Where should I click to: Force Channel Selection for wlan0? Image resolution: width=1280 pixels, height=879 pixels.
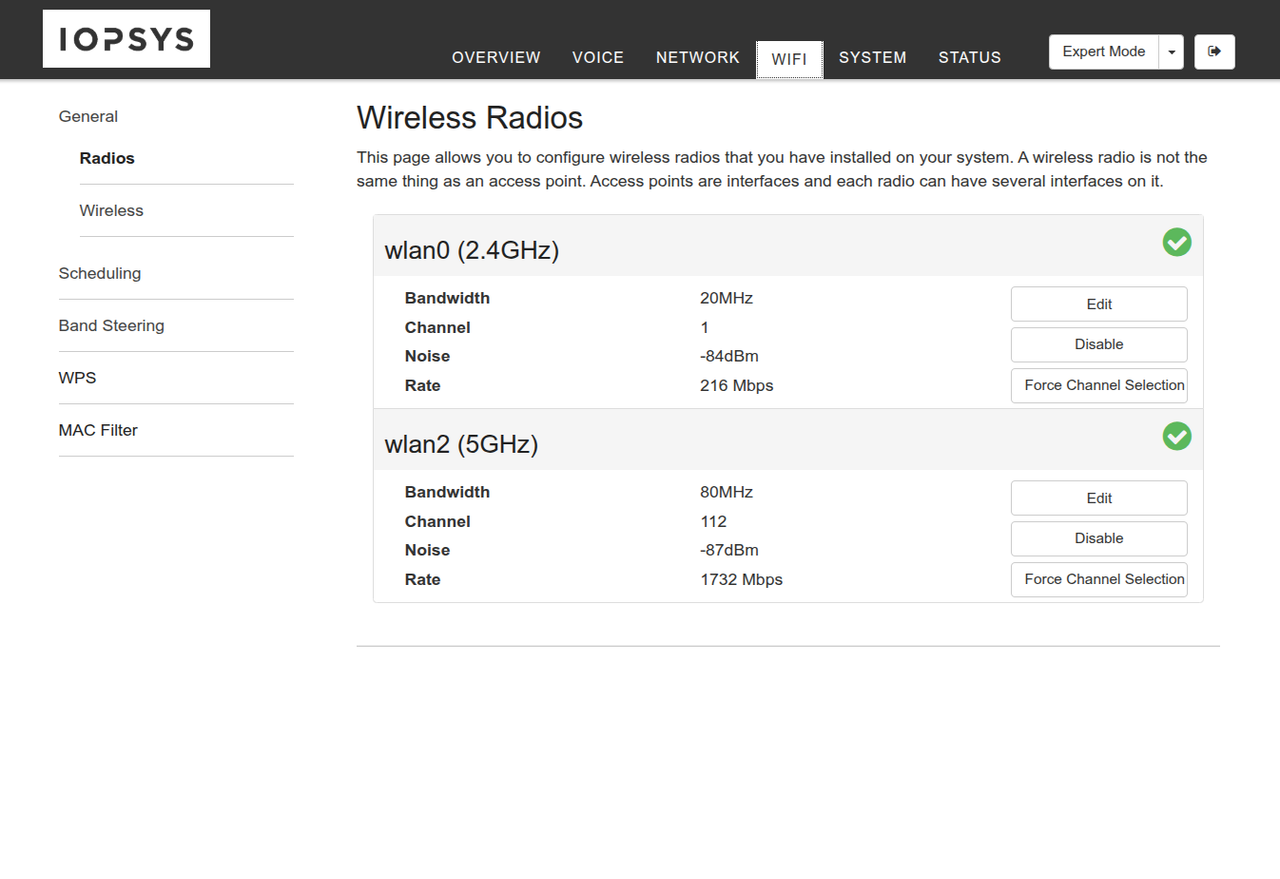pos(1099,385)
